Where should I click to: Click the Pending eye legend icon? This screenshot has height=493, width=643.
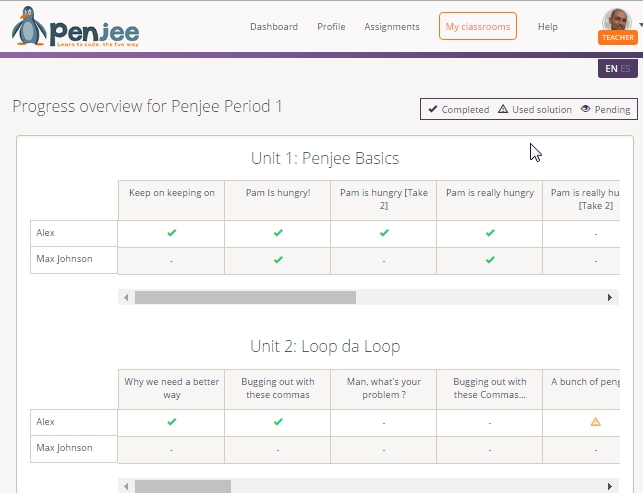[586, 109]
